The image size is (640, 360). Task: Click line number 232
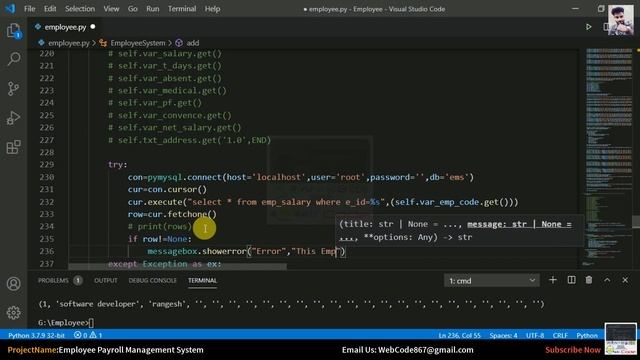pyautogui.click(x=47, y=202)
